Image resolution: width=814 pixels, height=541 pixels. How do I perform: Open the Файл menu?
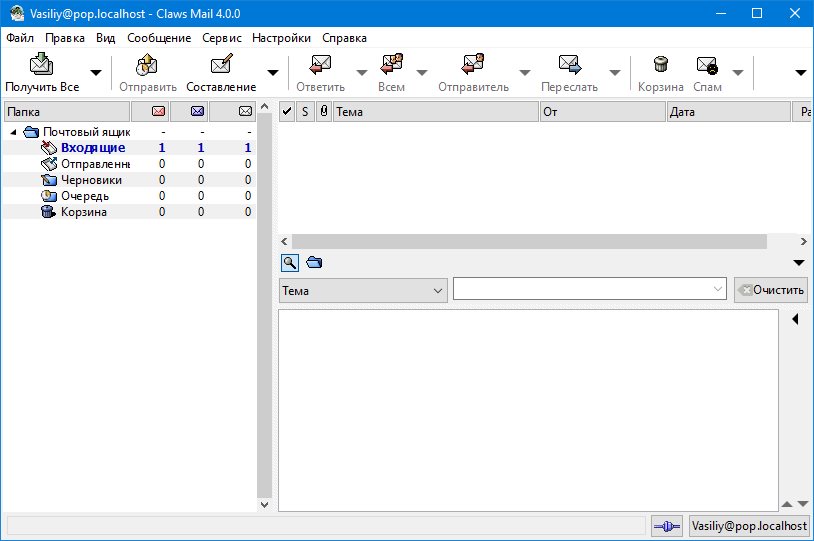20,38
